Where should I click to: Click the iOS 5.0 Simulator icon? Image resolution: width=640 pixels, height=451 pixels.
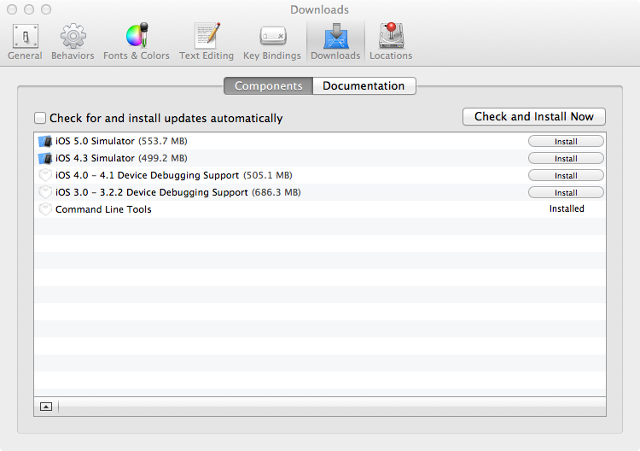(45, 141)
